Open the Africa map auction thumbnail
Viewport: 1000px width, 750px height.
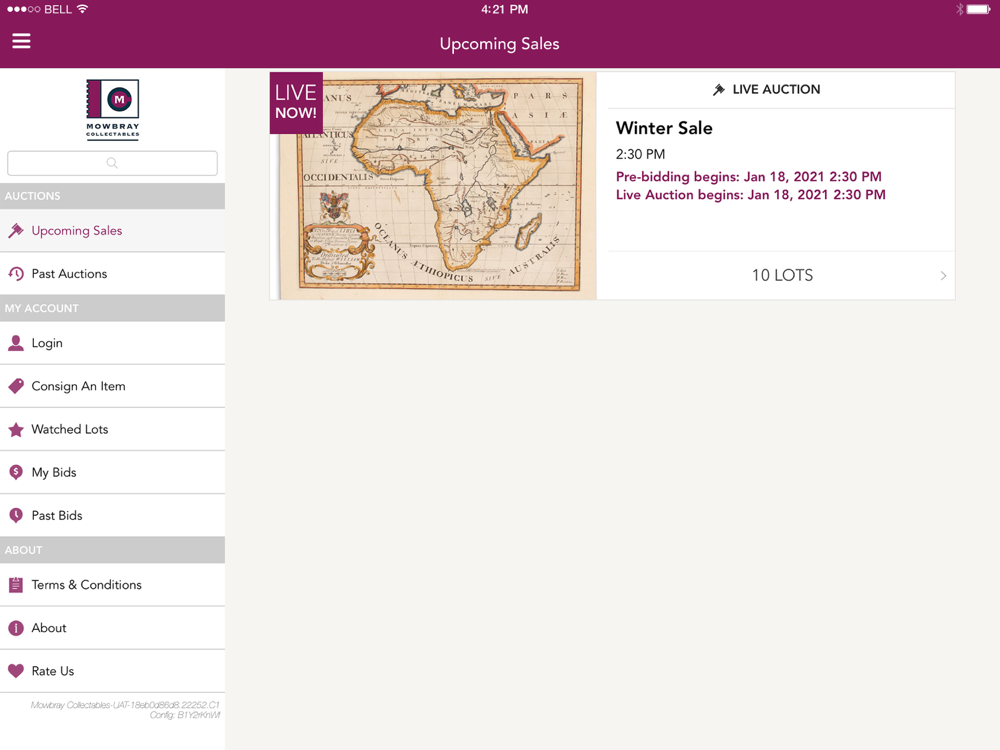tap(434, 186)
